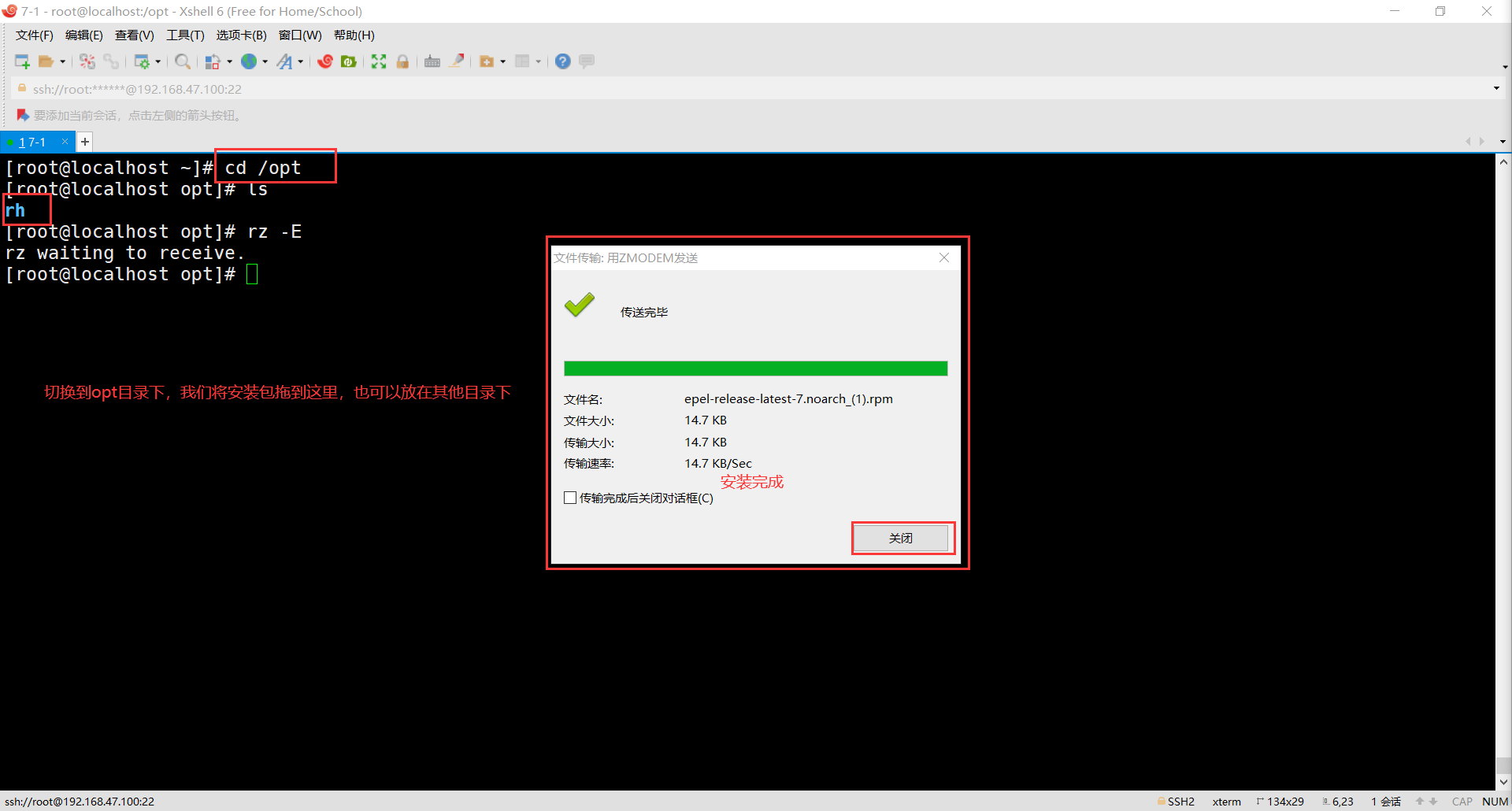Toggle 传输完成后关闭对话框 checkbox
Image resolution: width=1512 pixels, height=811 pixels.
point(570,498)
